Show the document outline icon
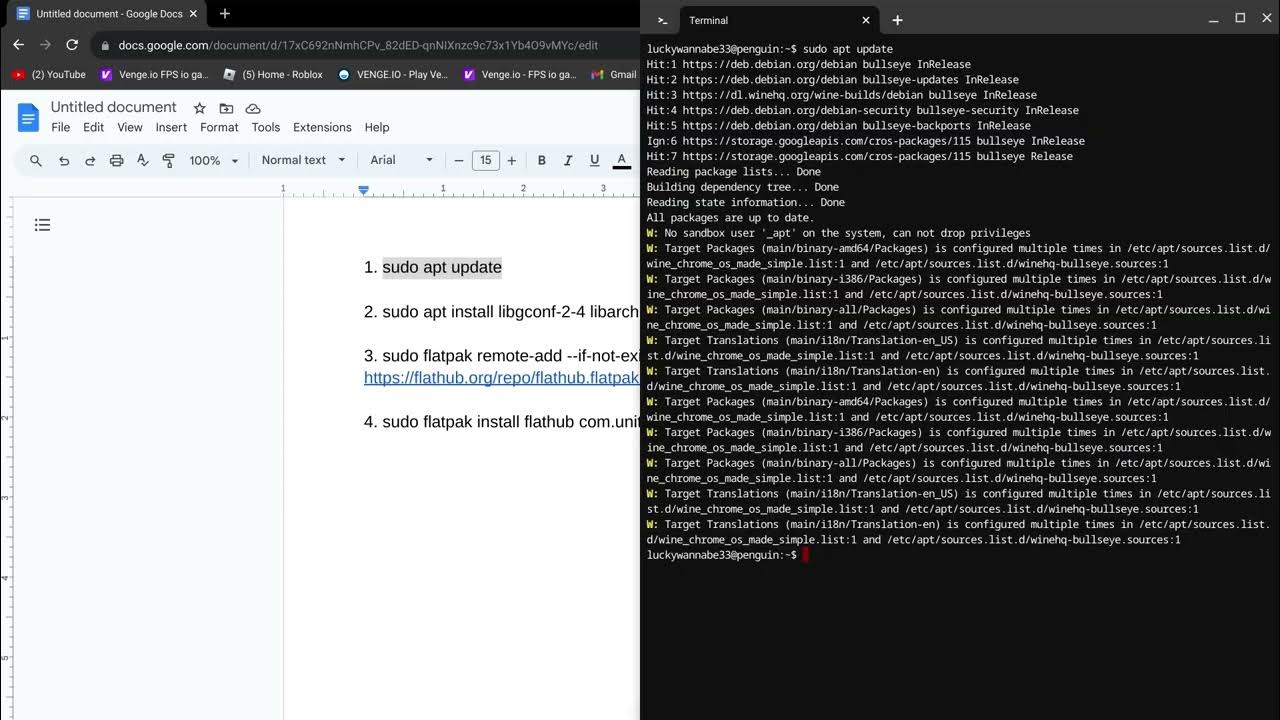Screen dimensions: 1280x720 pyautogui.click(x=42, y=225)
